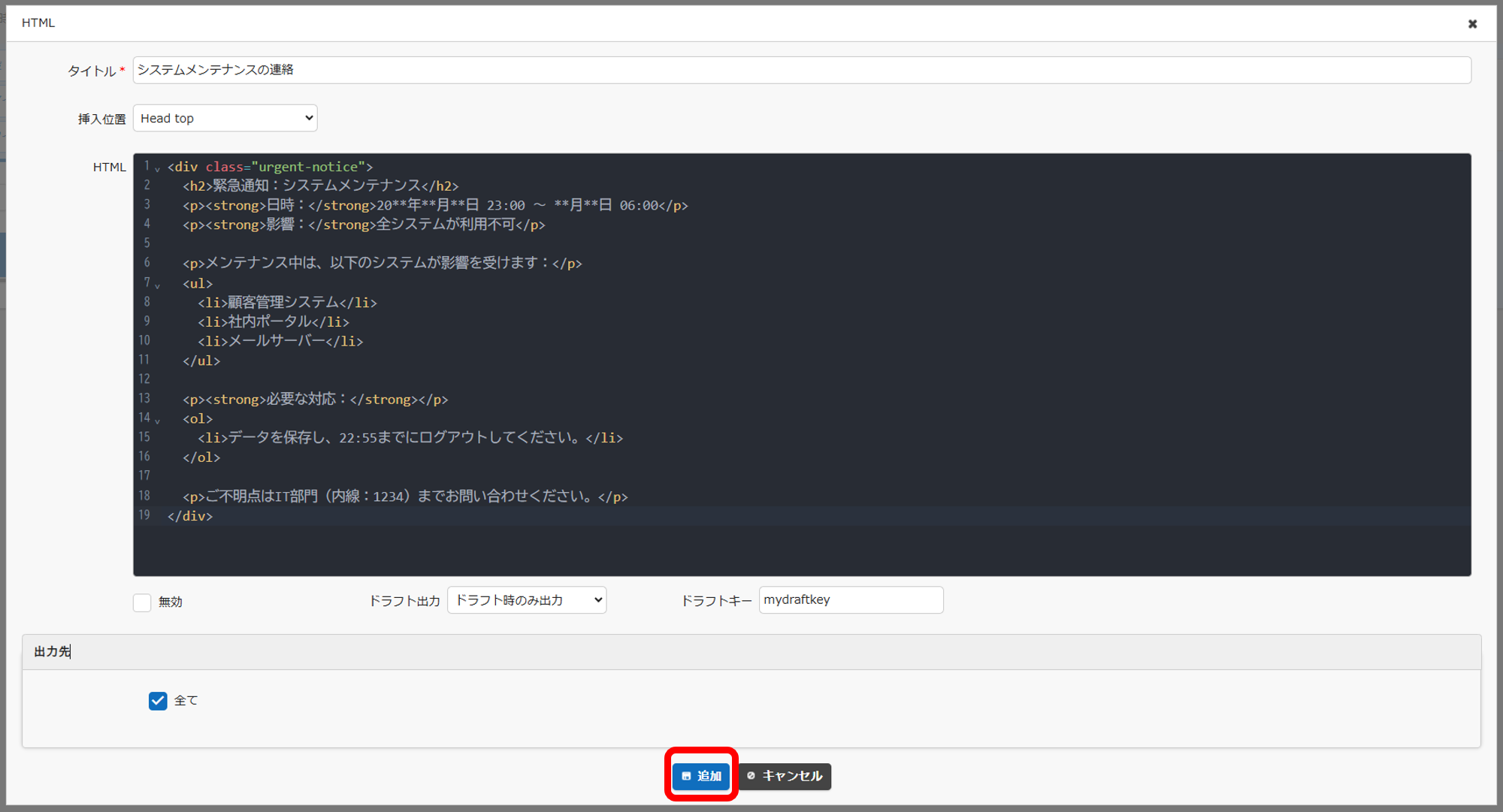Click the キャンセル button

coord(785,776)
